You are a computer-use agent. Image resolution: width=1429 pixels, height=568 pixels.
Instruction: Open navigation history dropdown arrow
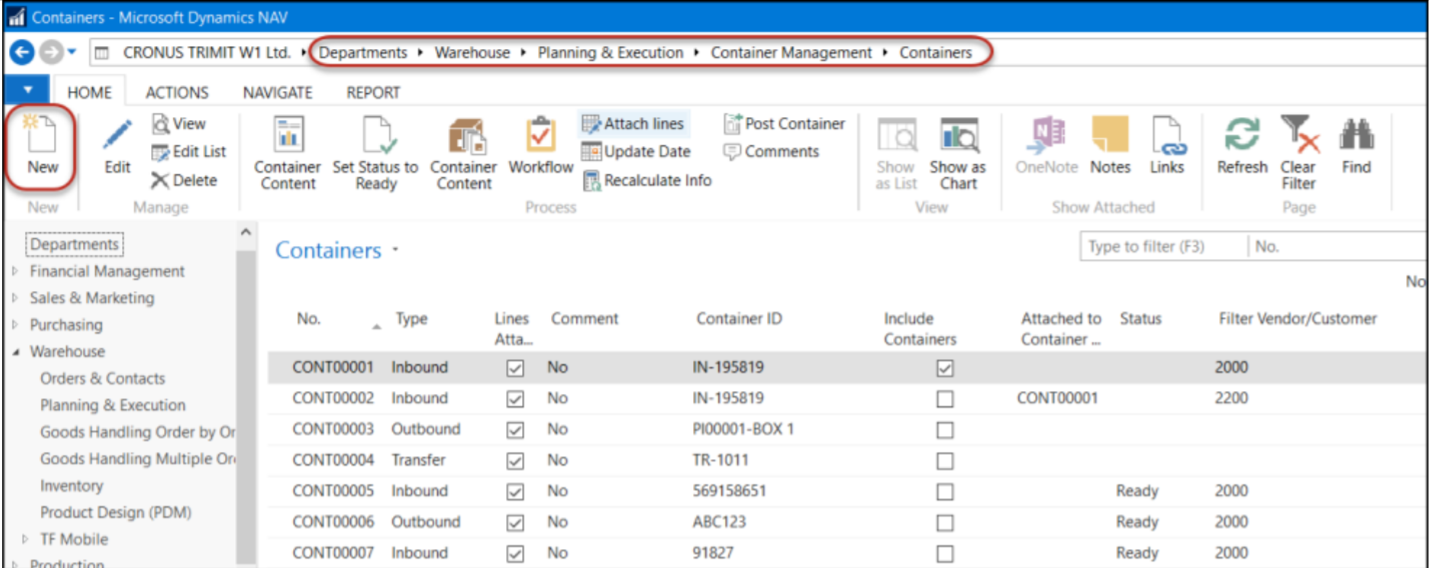[x=71, y=52]
